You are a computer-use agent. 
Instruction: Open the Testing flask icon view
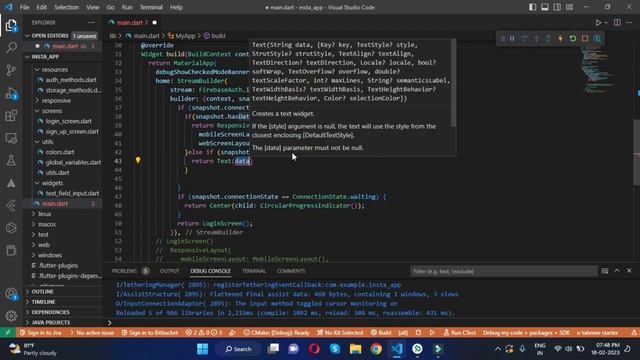(11, 160)
